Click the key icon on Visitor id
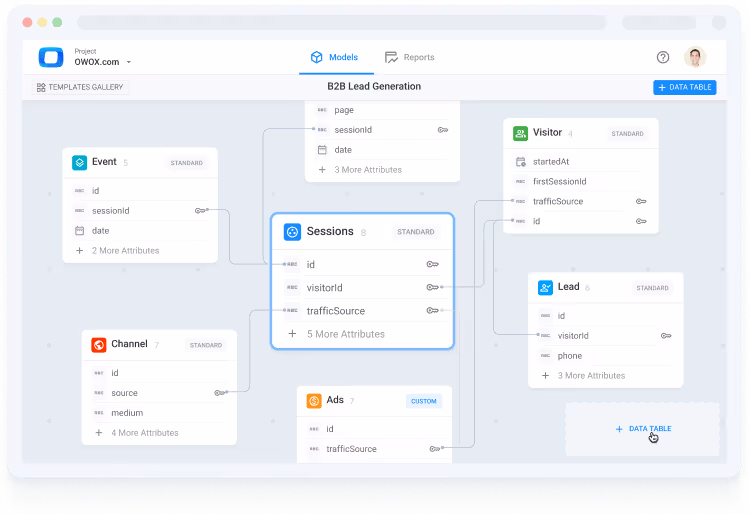This screenshot has height=514, width=750. (x=641, y=221)
